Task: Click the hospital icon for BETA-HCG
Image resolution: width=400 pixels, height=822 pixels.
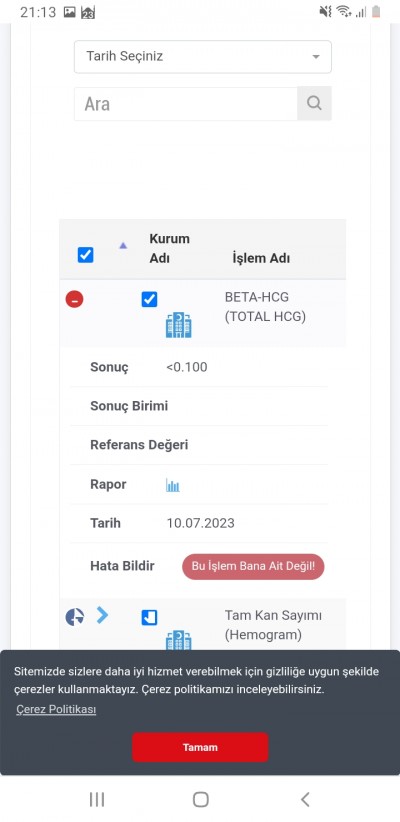Action: 178,325
